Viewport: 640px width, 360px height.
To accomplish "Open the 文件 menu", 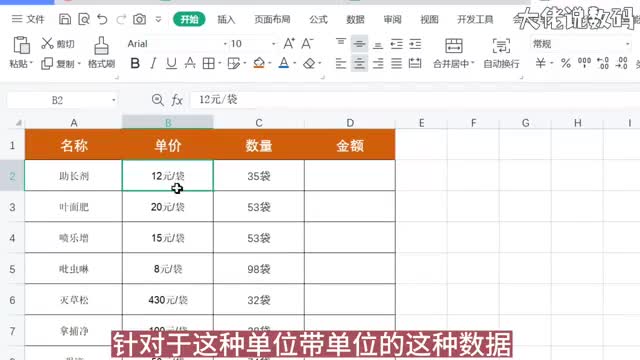I will click(x=28, y=19).
